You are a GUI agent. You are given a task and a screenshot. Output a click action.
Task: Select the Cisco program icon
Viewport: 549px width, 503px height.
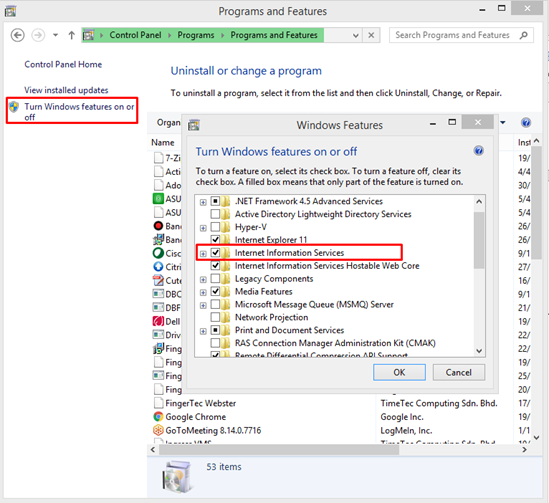coord(158,253)
